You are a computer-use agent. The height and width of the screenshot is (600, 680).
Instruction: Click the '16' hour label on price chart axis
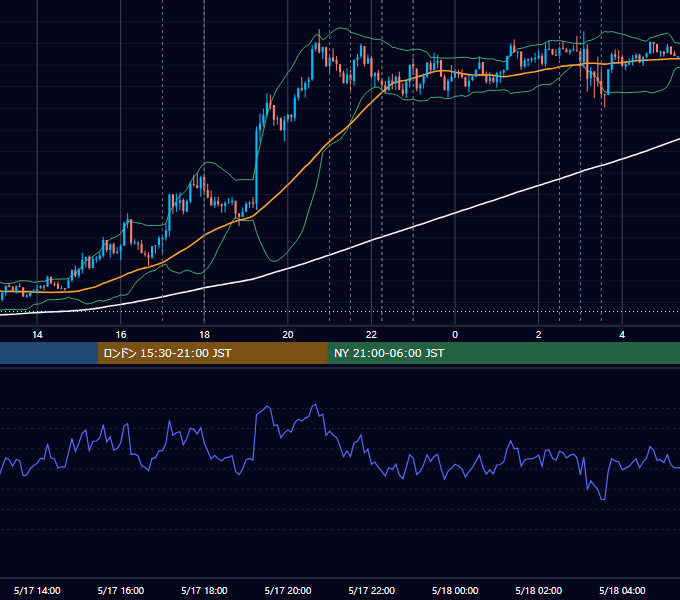121,335
